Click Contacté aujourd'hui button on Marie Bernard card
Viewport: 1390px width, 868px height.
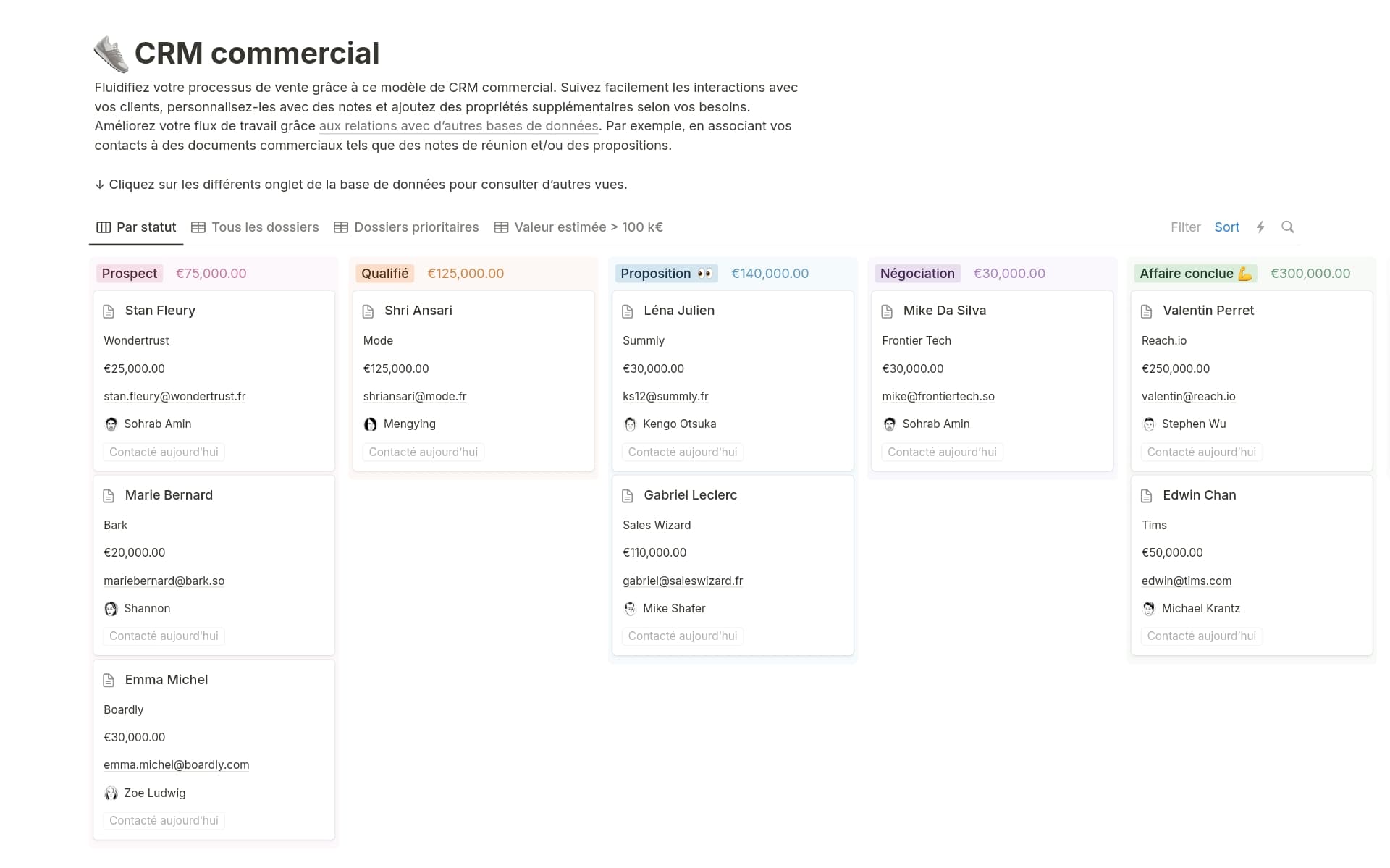(x=164, y=636)
